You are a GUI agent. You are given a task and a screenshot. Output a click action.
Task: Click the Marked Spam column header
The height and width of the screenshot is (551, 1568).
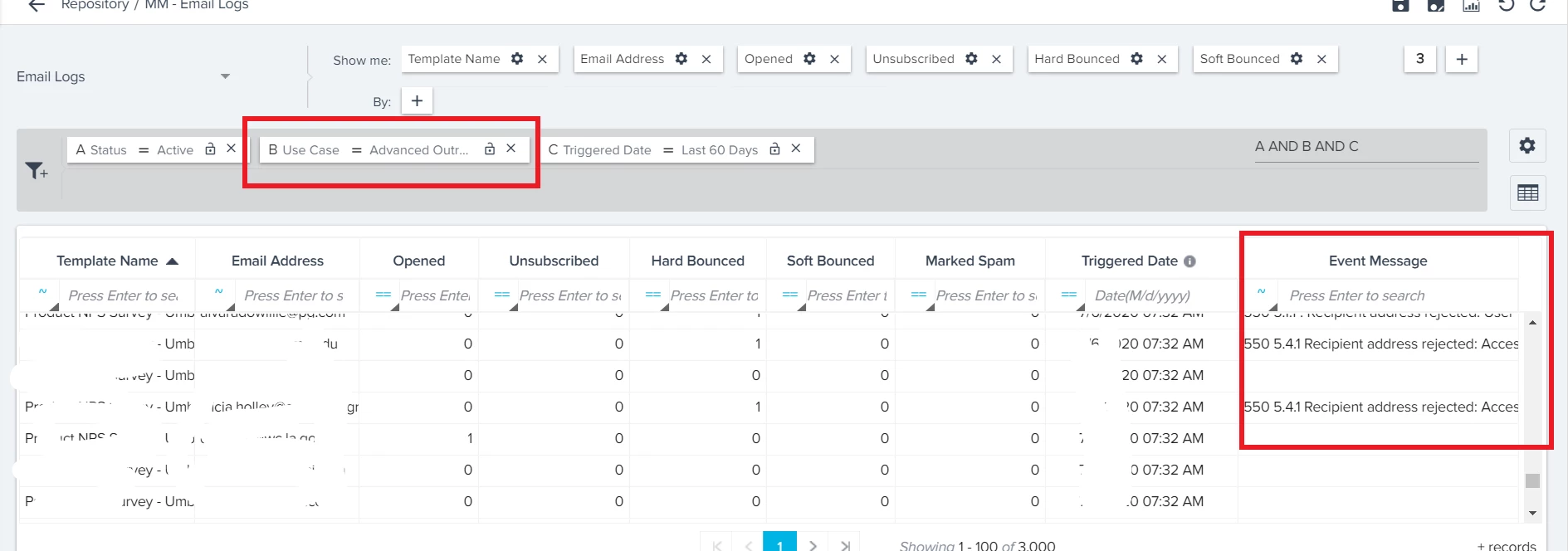(970, 261)
